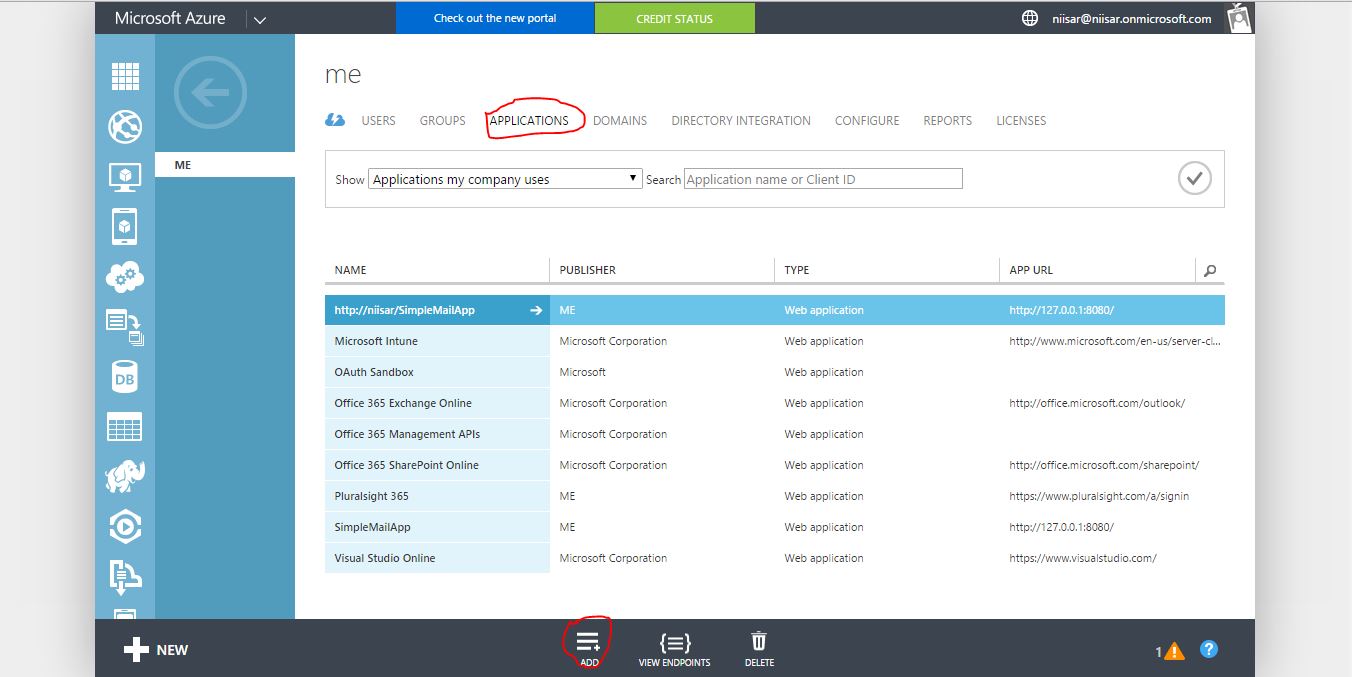Click the CREDIT STATUS button
The height and width of the screenshot is (677, 1352).
click(x=674, y=18)
